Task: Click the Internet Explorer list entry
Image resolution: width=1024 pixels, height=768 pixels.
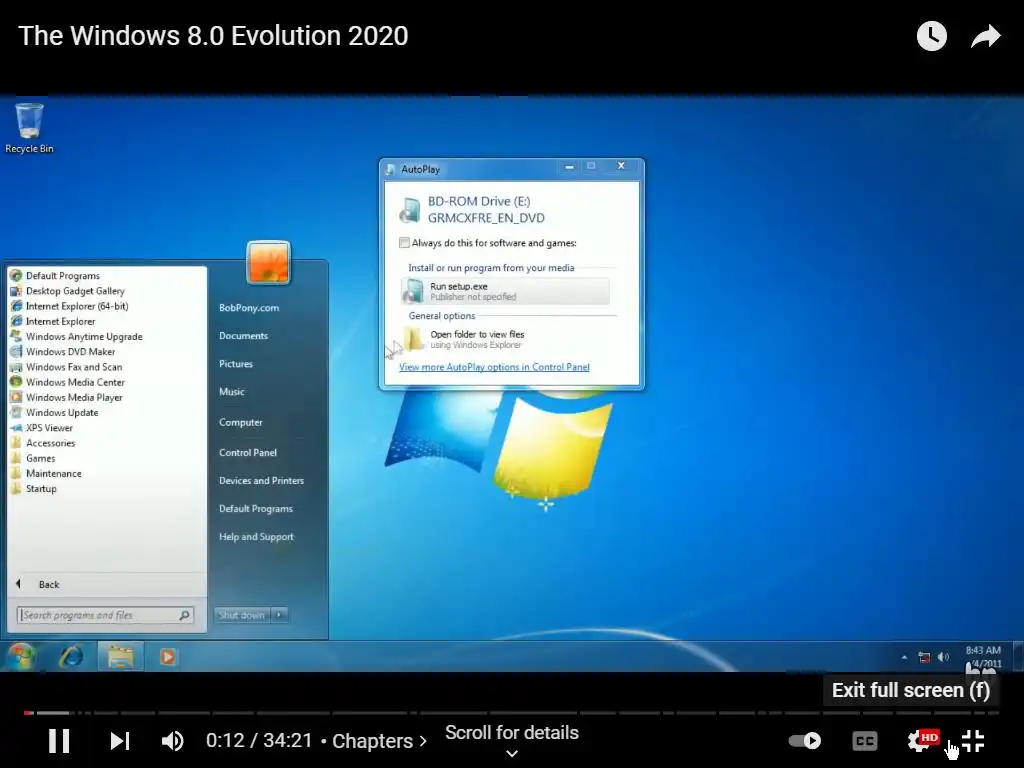Action: [x=61, y=321]
